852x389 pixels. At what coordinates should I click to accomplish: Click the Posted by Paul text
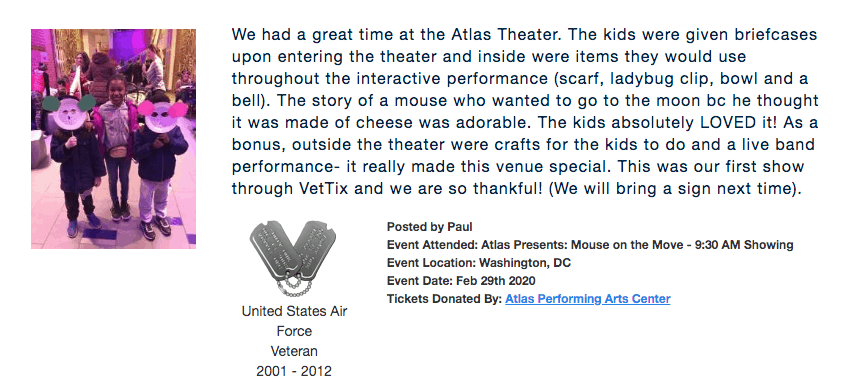click(430, 227)
